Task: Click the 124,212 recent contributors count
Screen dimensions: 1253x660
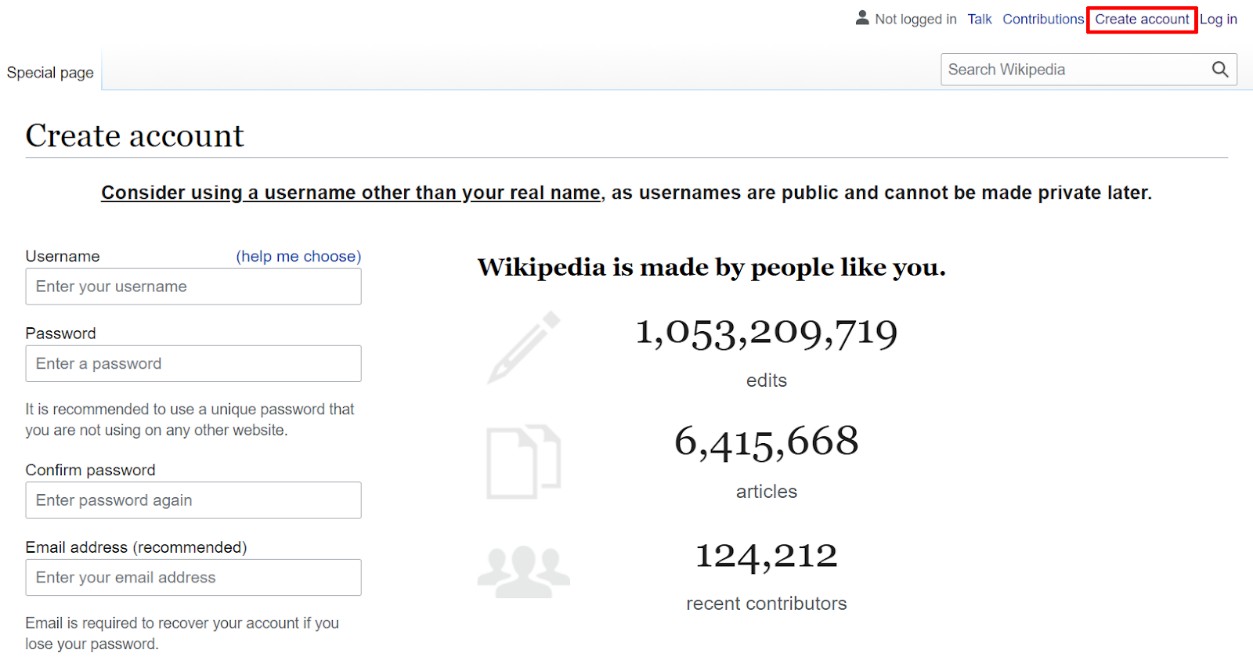Action: pos(766,555)
